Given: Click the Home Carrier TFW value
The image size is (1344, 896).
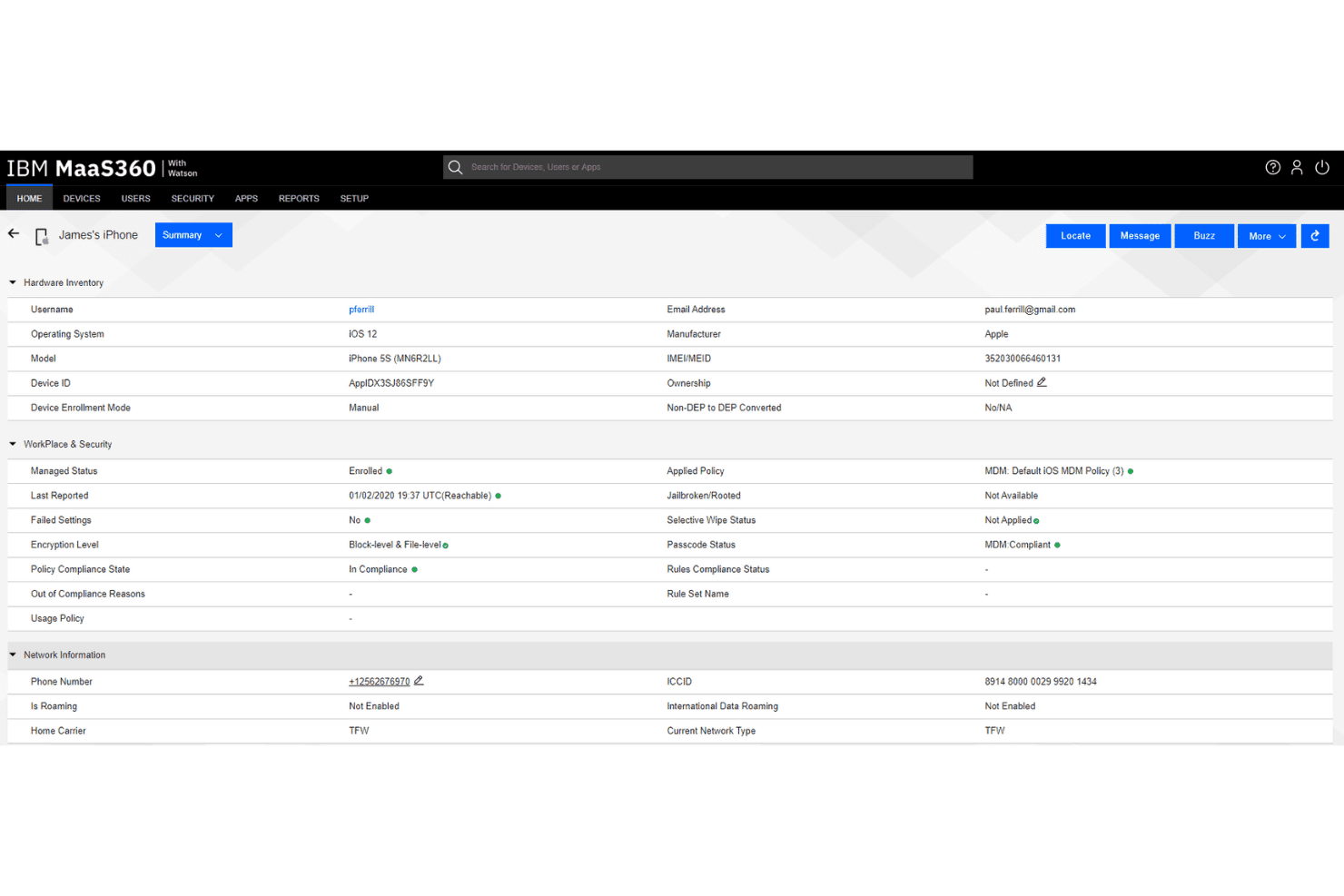Looking at the screenshot, I should (x=359, y=731).
